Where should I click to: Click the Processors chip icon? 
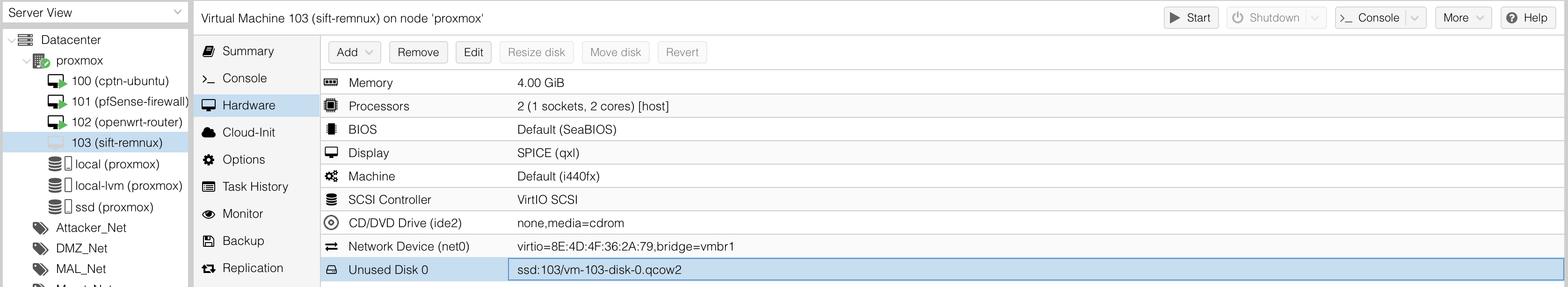click(331, 106)
